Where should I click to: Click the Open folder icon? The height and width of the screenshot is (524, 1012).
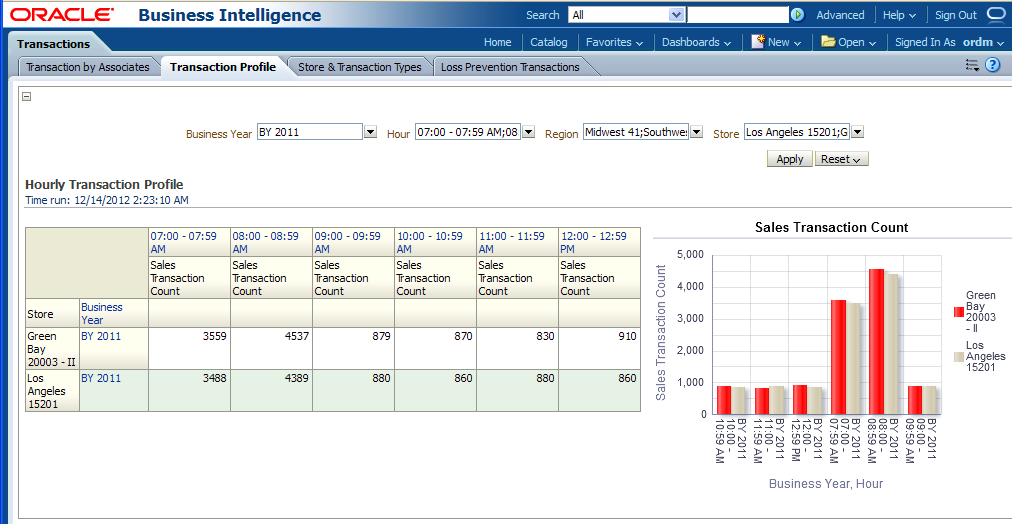click(828, 42)
